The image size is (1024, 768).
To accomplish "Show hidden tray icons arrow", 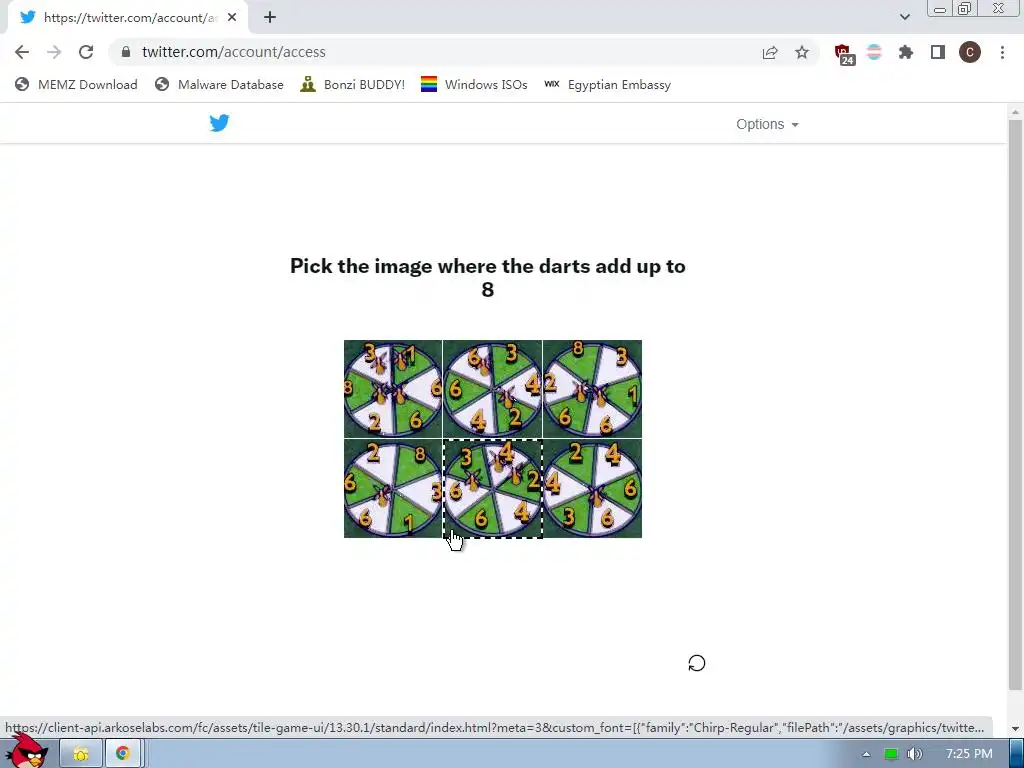I will click(x=866, y=754).
